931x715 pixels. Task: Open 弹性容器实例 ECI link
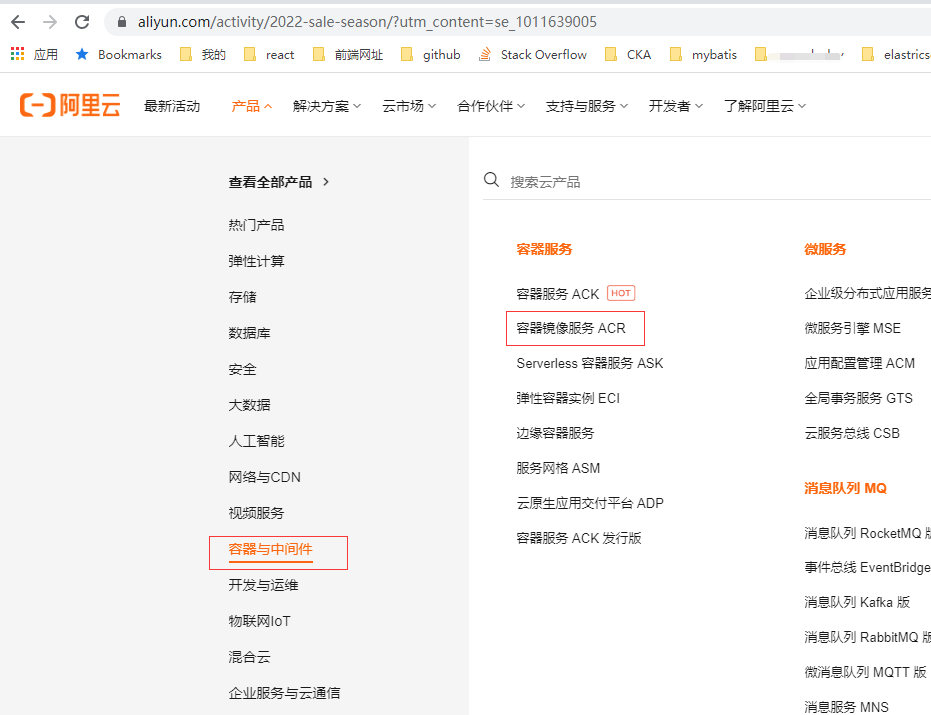tap(568, 398)
